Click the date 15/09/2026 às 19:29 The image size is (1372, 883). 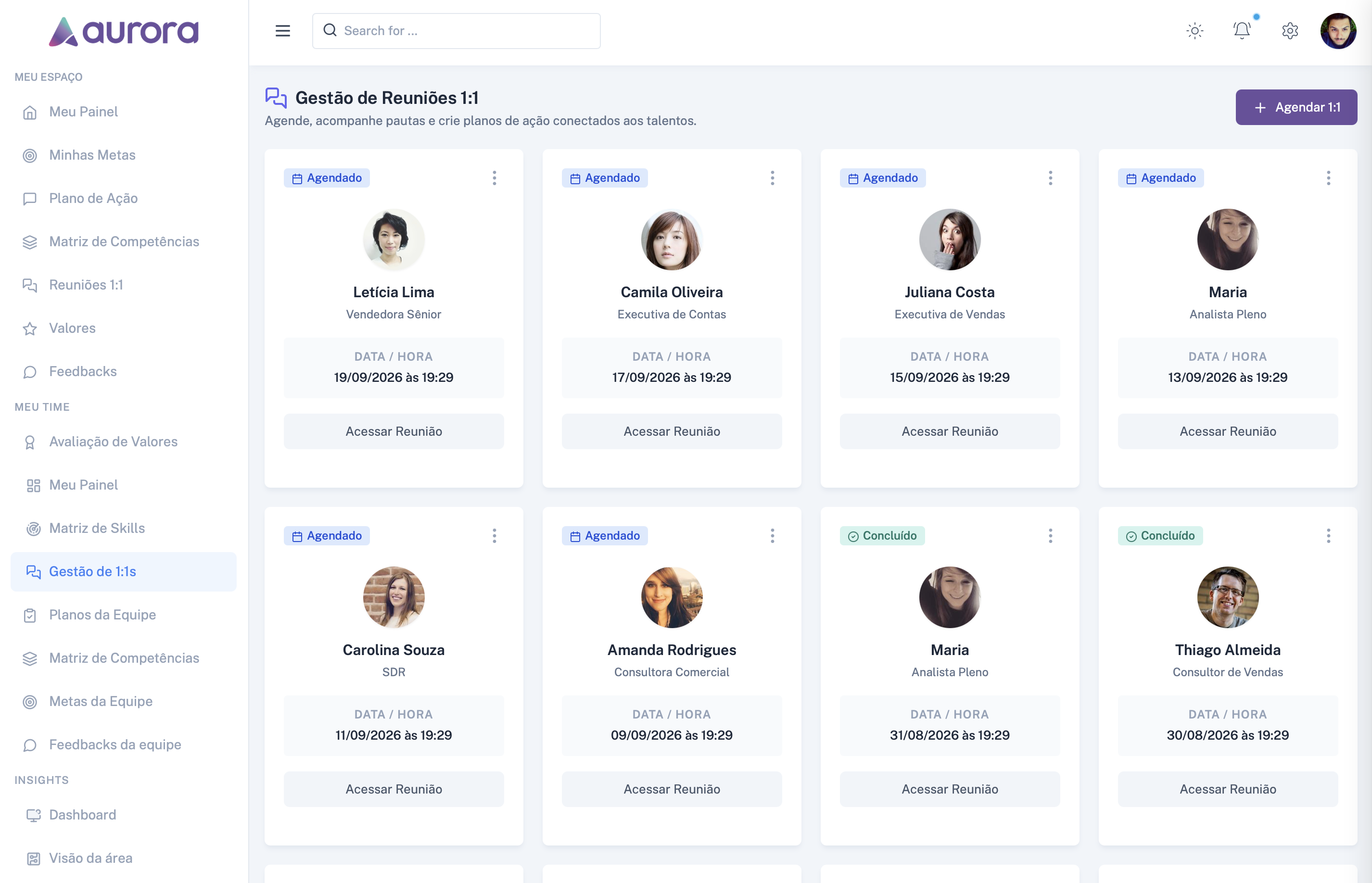pyautogui.click(x=950, y=377)
